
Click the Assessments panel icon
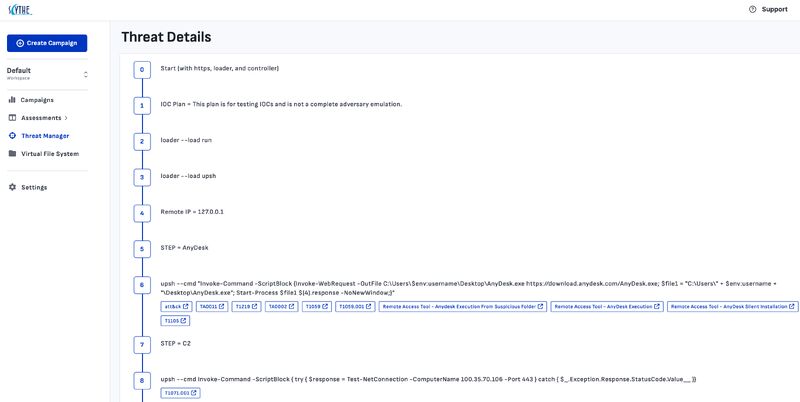tap(12, 118)
